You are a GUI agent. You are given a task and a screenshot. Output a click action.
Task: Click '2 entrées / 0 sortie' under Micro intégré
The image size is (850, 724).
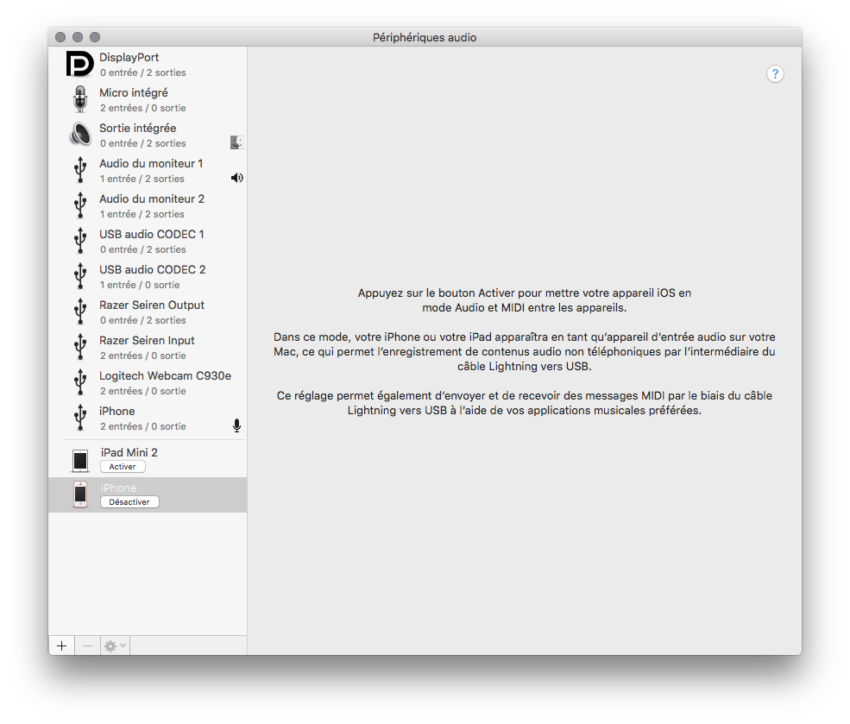(x=143, y=108)
